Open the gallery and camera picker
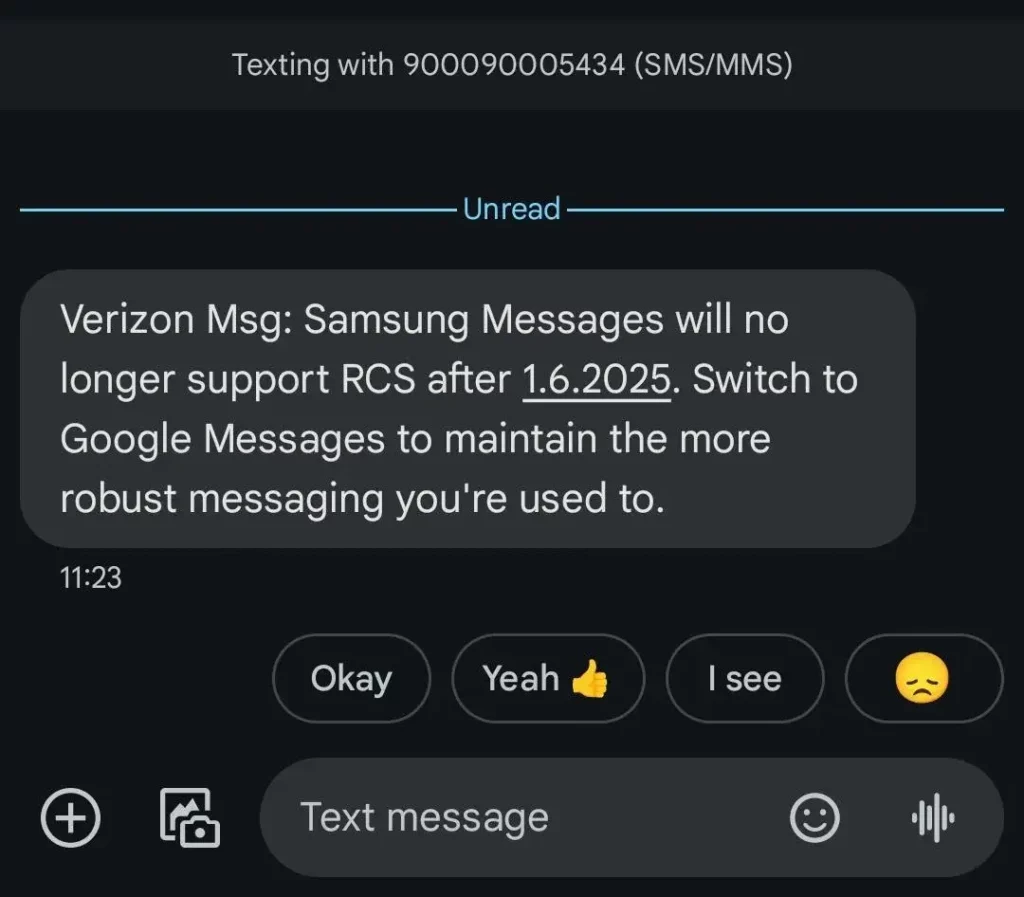 189,817
